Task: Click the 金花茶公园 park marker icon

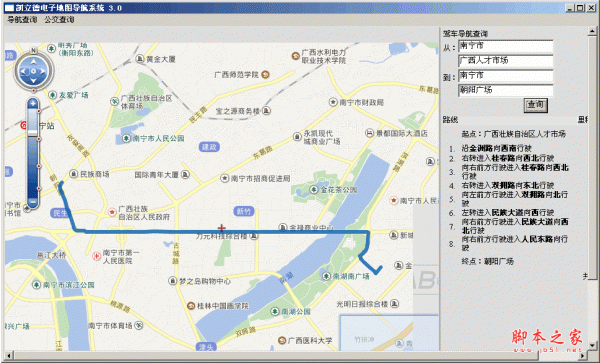Action: (x=314, y=189)
